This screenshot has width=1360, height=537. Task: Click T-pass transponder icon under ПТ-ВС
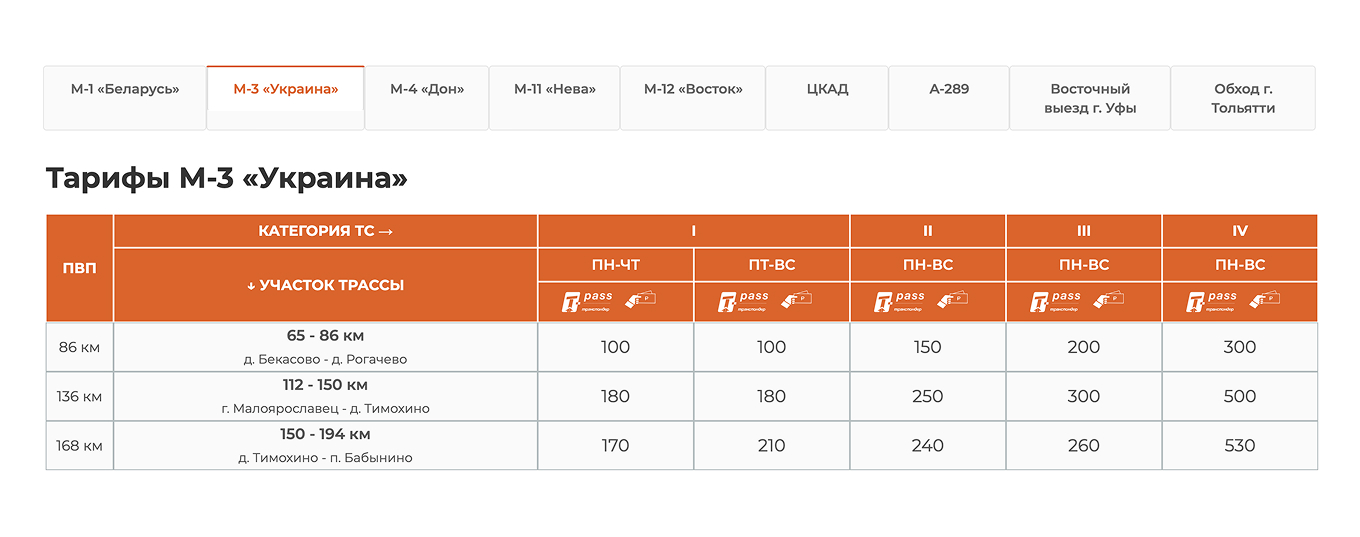click(x=741, y=300)
